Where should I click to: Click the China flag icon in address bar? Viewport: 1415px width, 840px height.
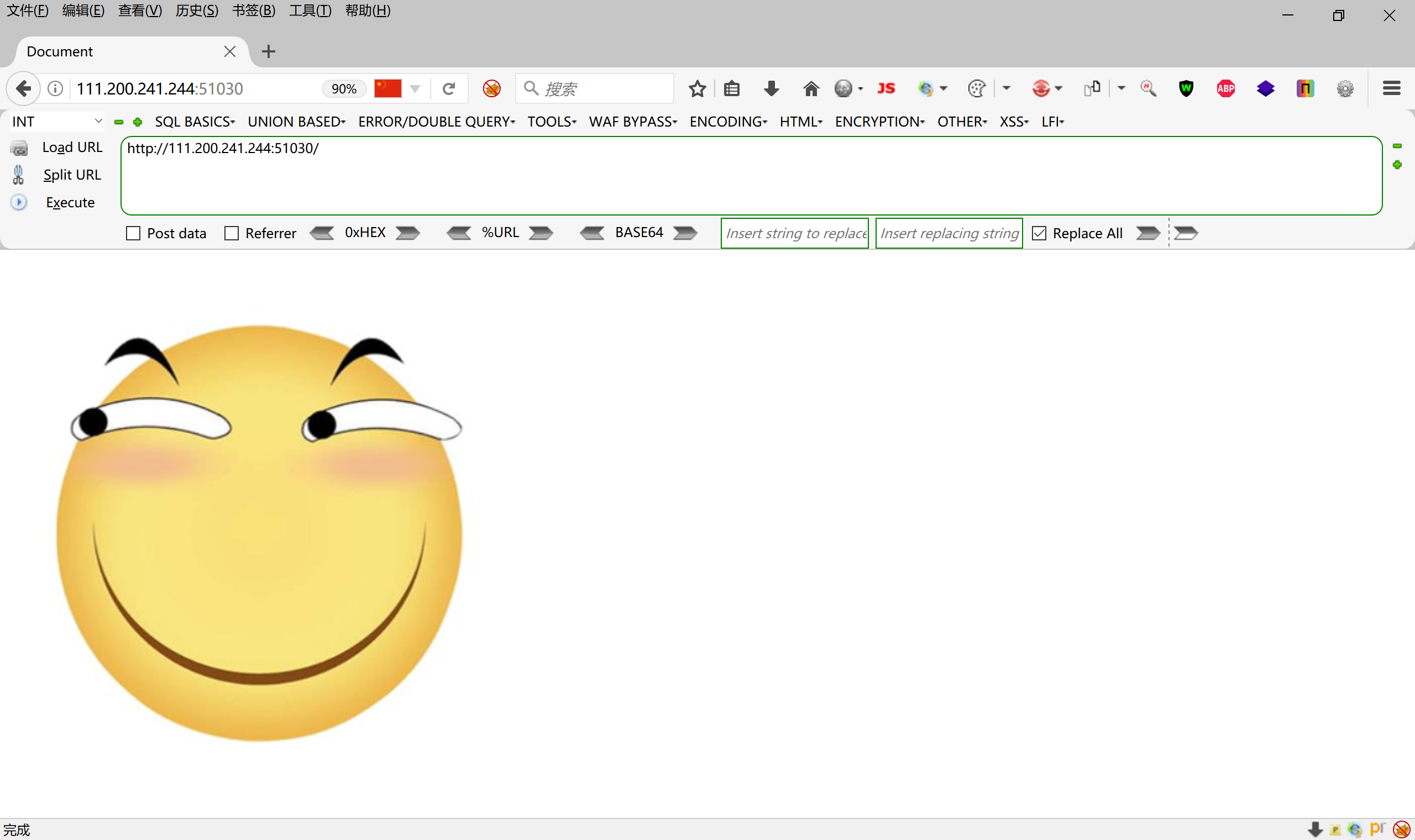pyautogui.click(x=387, y=88)
